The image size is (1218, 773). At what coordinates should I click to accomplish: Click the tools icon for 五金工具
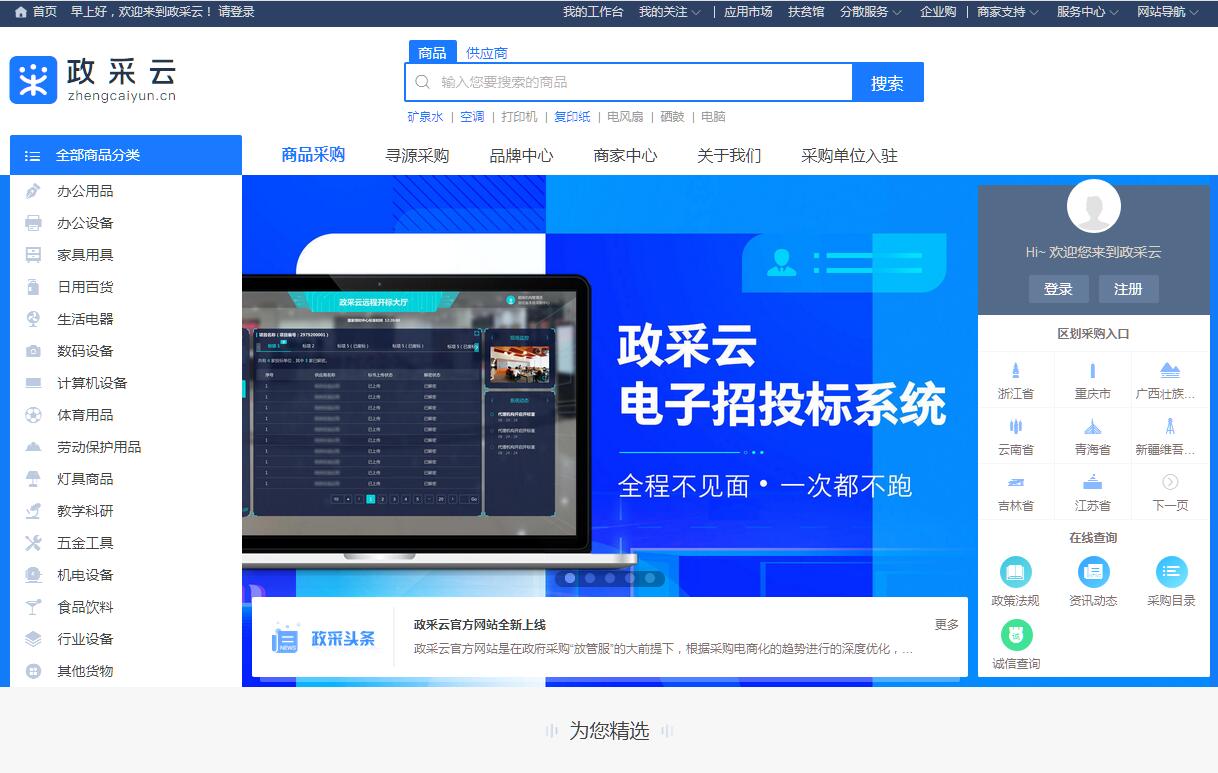(x=33, y=543)
